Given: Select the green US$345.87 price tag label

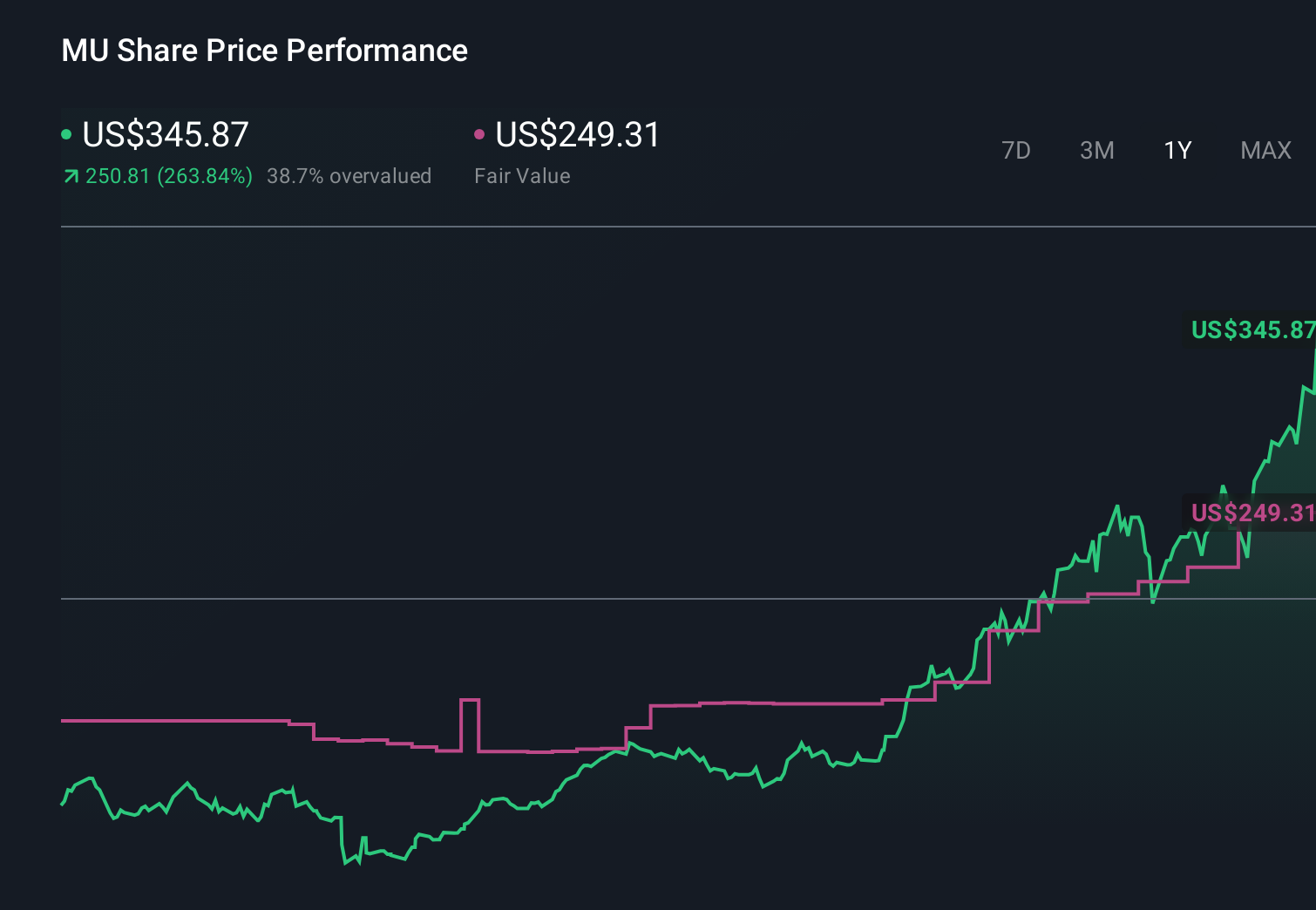Looking at the screenshot, I should [x=1252, y=330].
